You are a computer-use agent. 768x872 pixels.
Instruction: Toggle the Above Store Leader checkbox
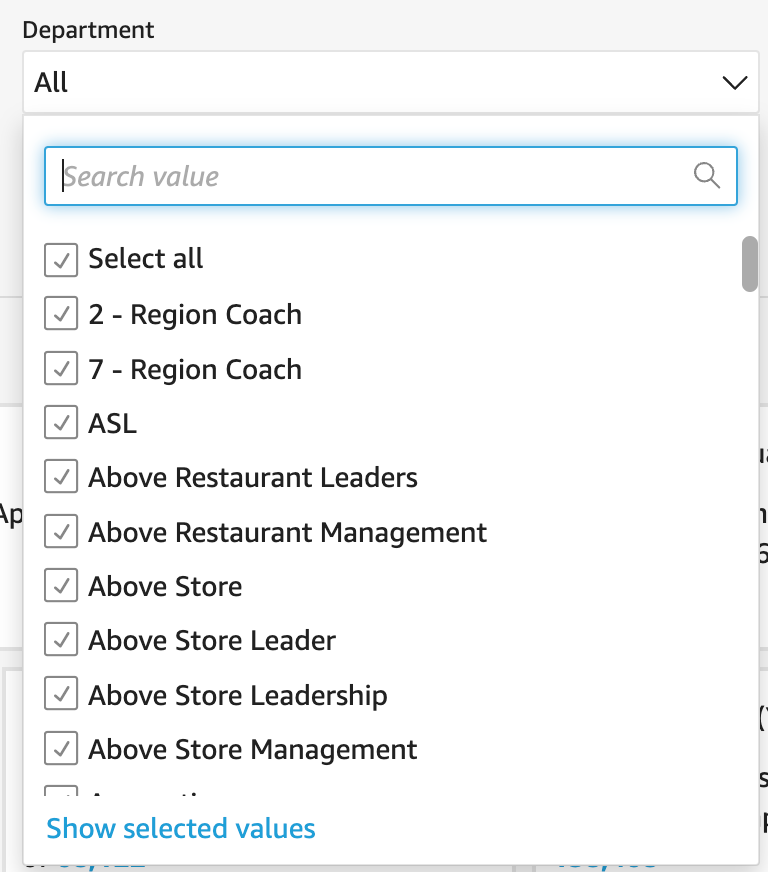[61, 641]
